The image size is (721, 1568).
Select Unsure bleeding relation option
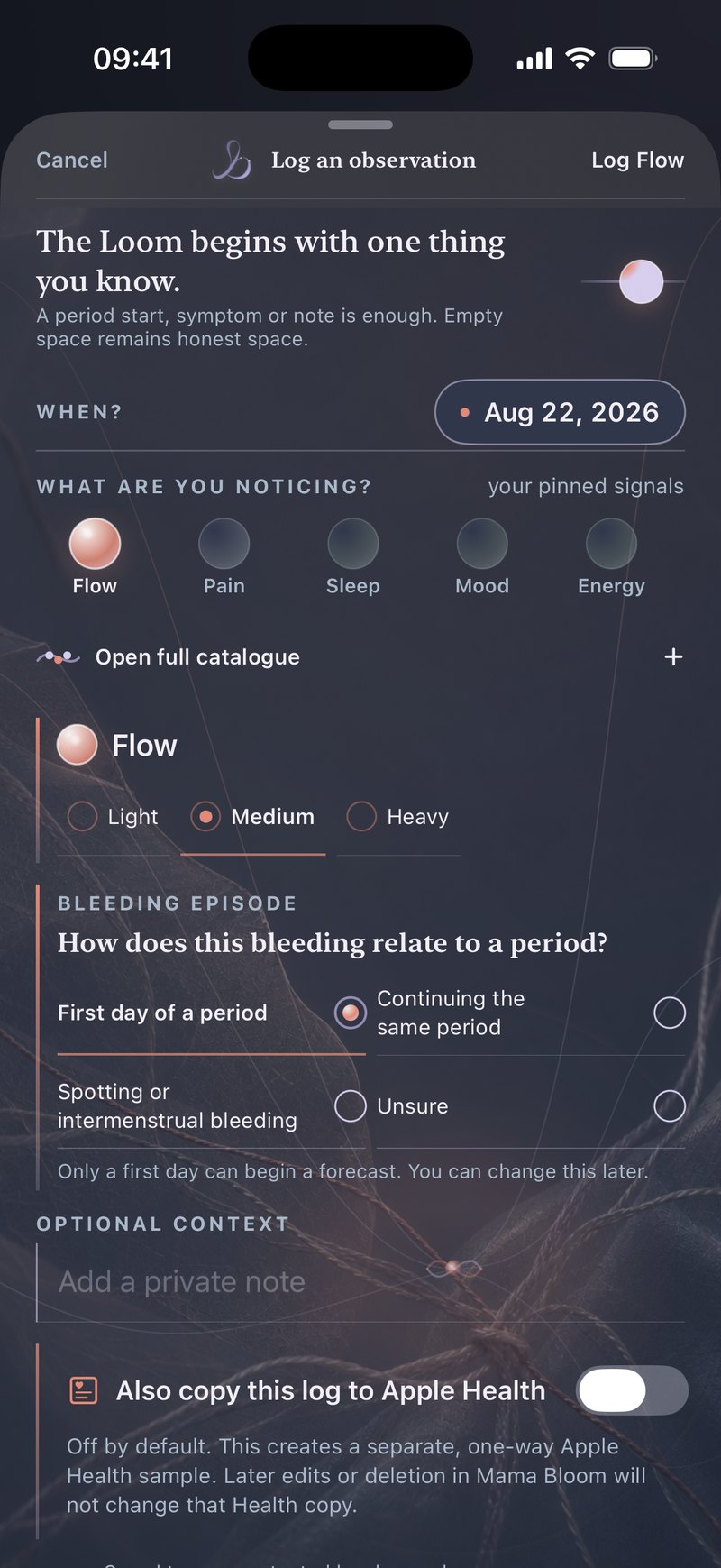[531, 1106]
